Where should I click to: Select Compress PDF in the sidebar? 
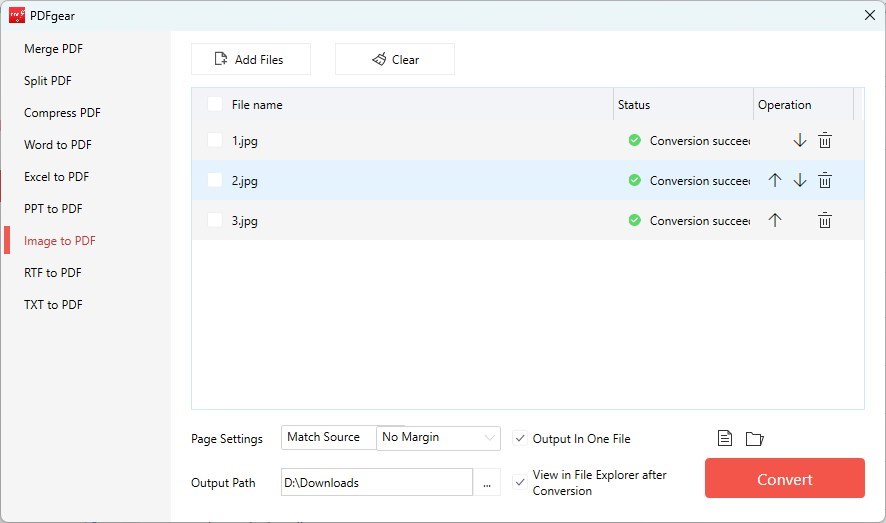62,113
